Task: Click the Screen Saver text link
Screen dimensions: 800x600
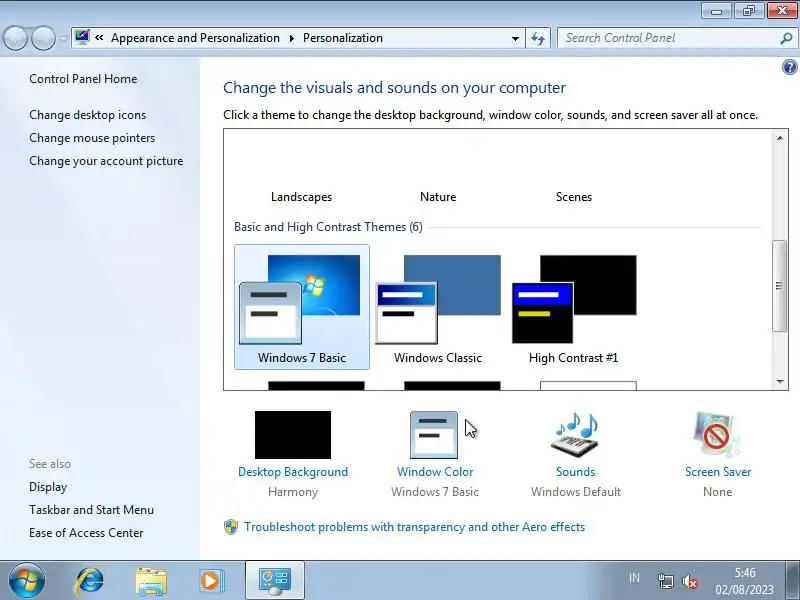Action: pos(718,472)
